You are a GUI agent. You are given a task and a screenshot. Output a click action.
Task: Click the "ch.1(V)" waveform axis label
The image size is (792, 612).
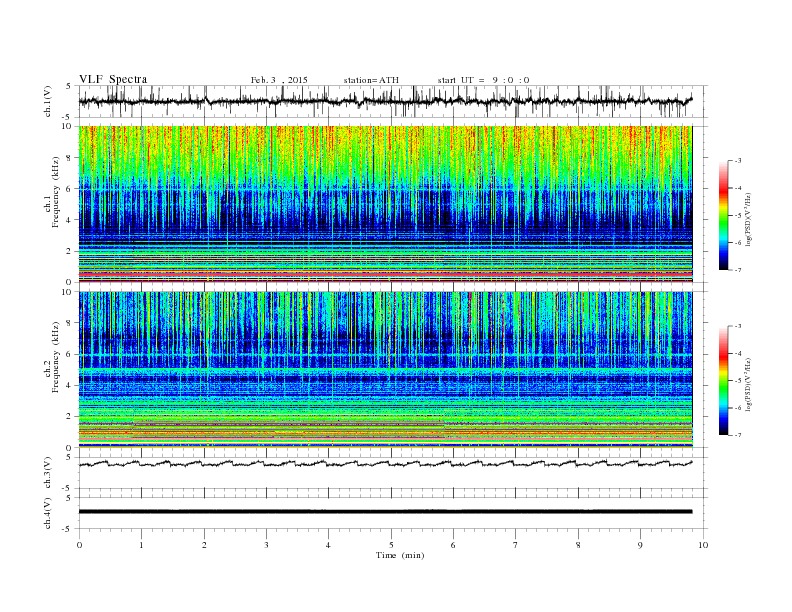pyautogui.click(x=48, y=101)
